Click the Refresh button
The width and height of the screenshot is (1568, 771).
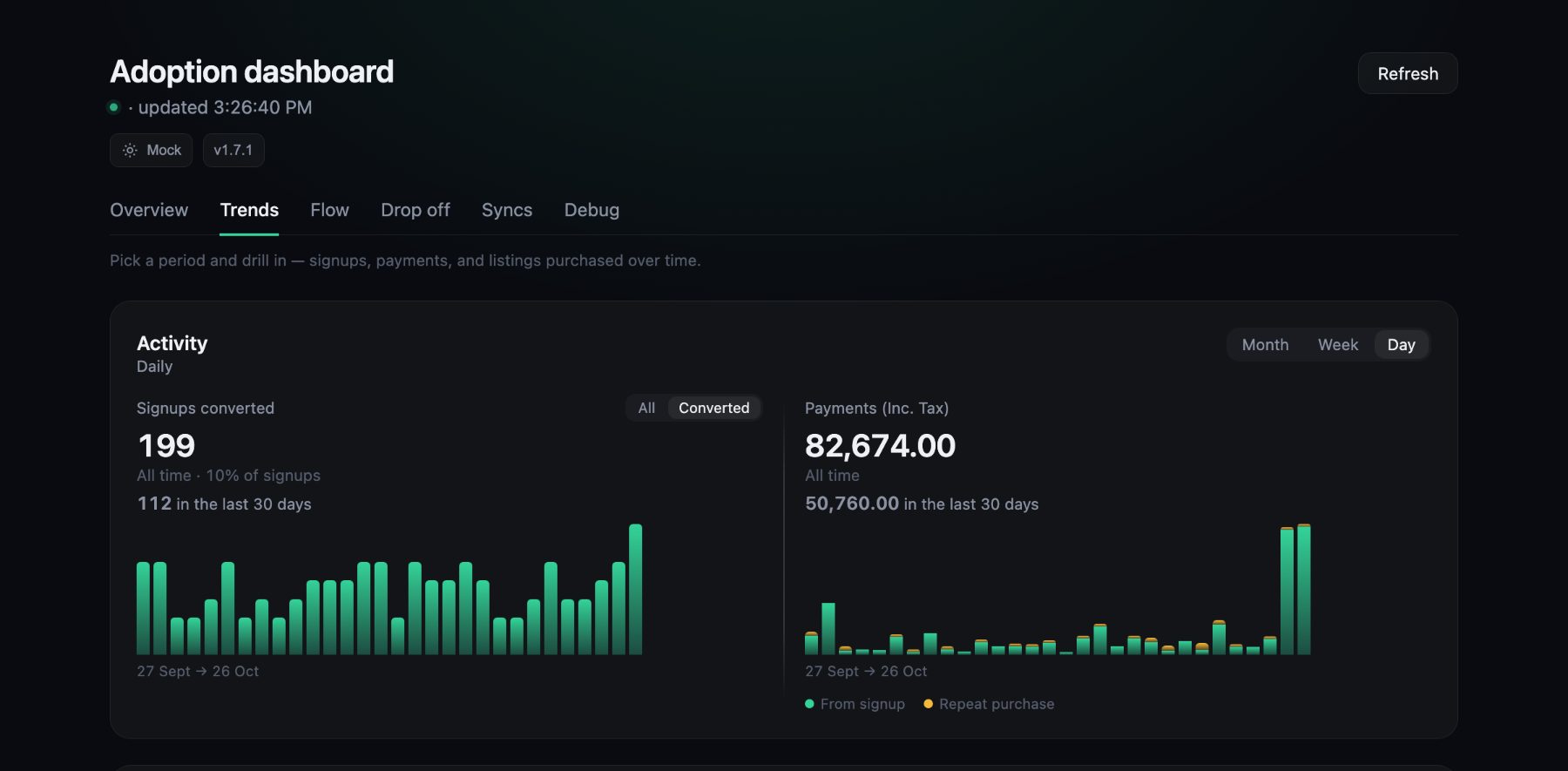coord(1408,73)
